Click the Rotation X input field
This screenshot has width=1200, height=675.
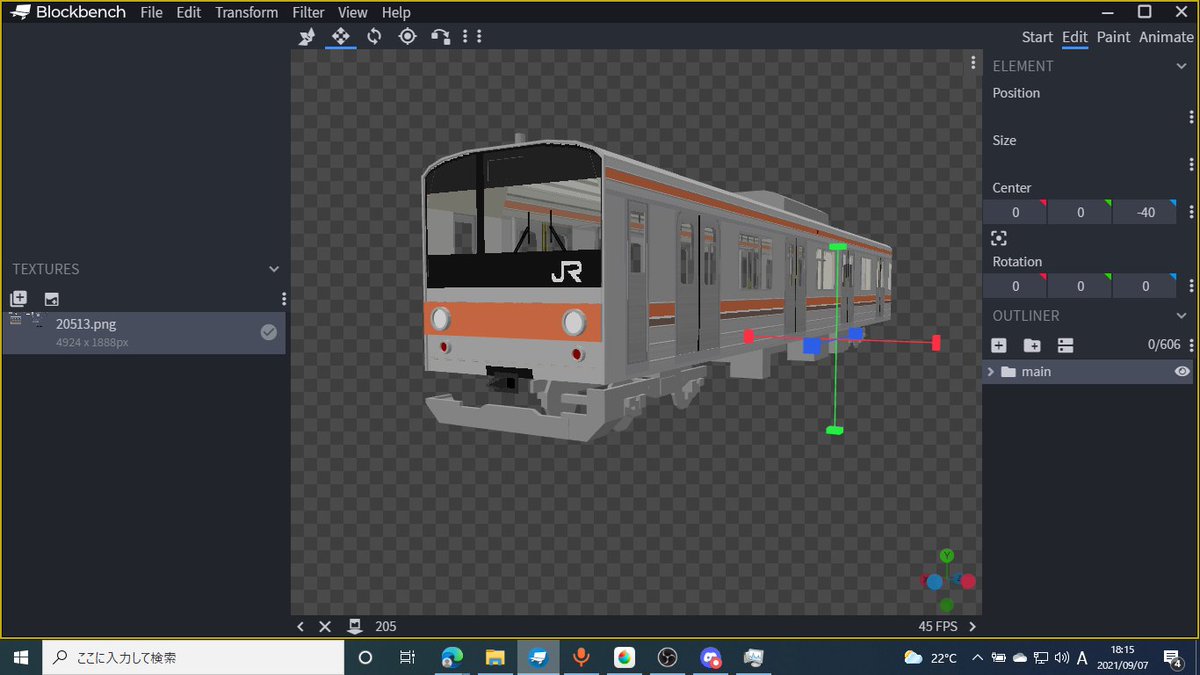click(x=1015, y=286)
